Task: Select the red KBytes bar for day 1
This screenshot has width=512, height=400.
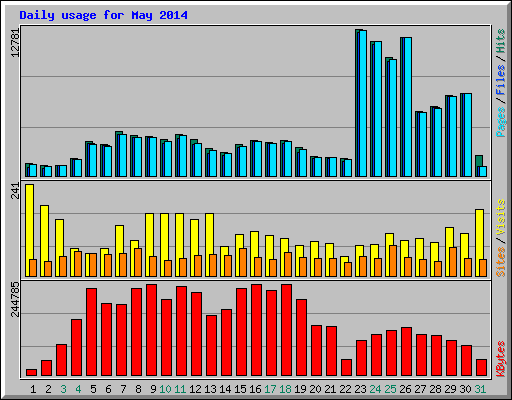Action: click(31, 372)
